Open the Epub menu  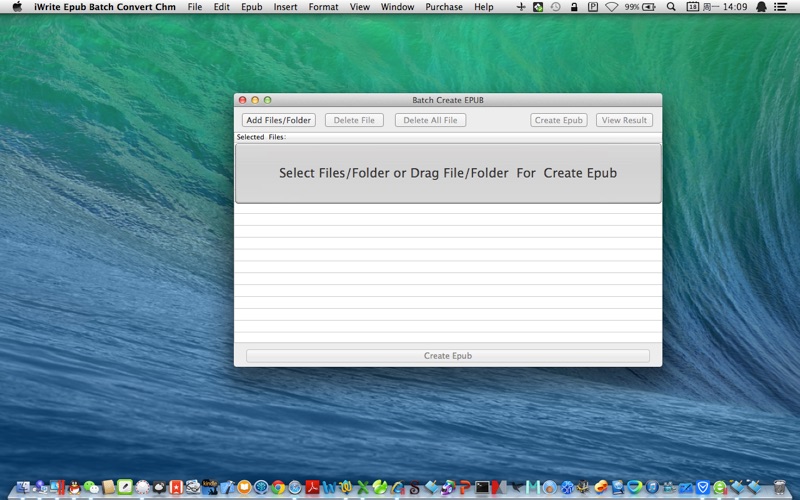point(252,7)
